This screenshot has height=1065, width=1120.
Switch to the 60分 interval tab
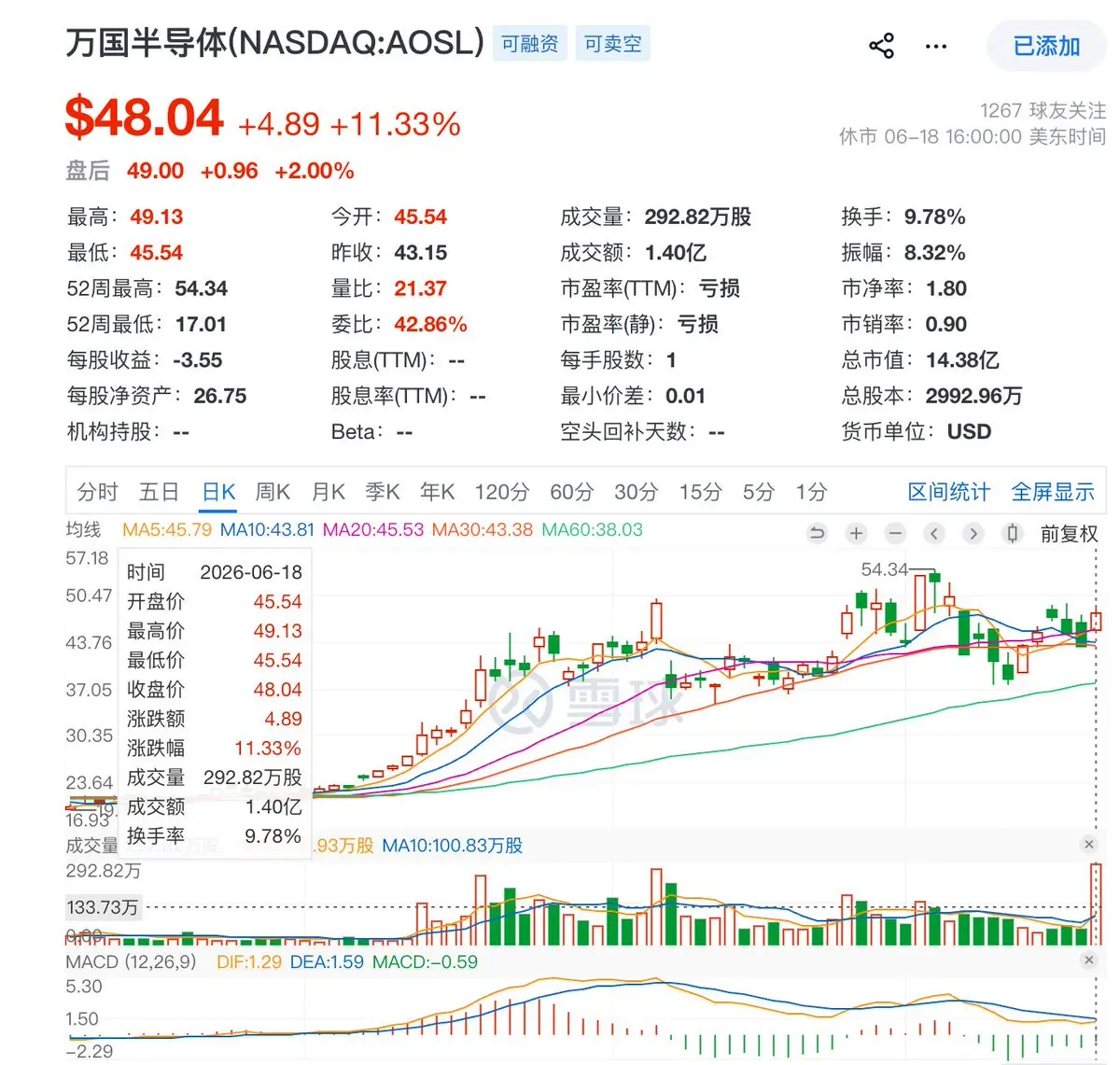click(x=571, y=492)
